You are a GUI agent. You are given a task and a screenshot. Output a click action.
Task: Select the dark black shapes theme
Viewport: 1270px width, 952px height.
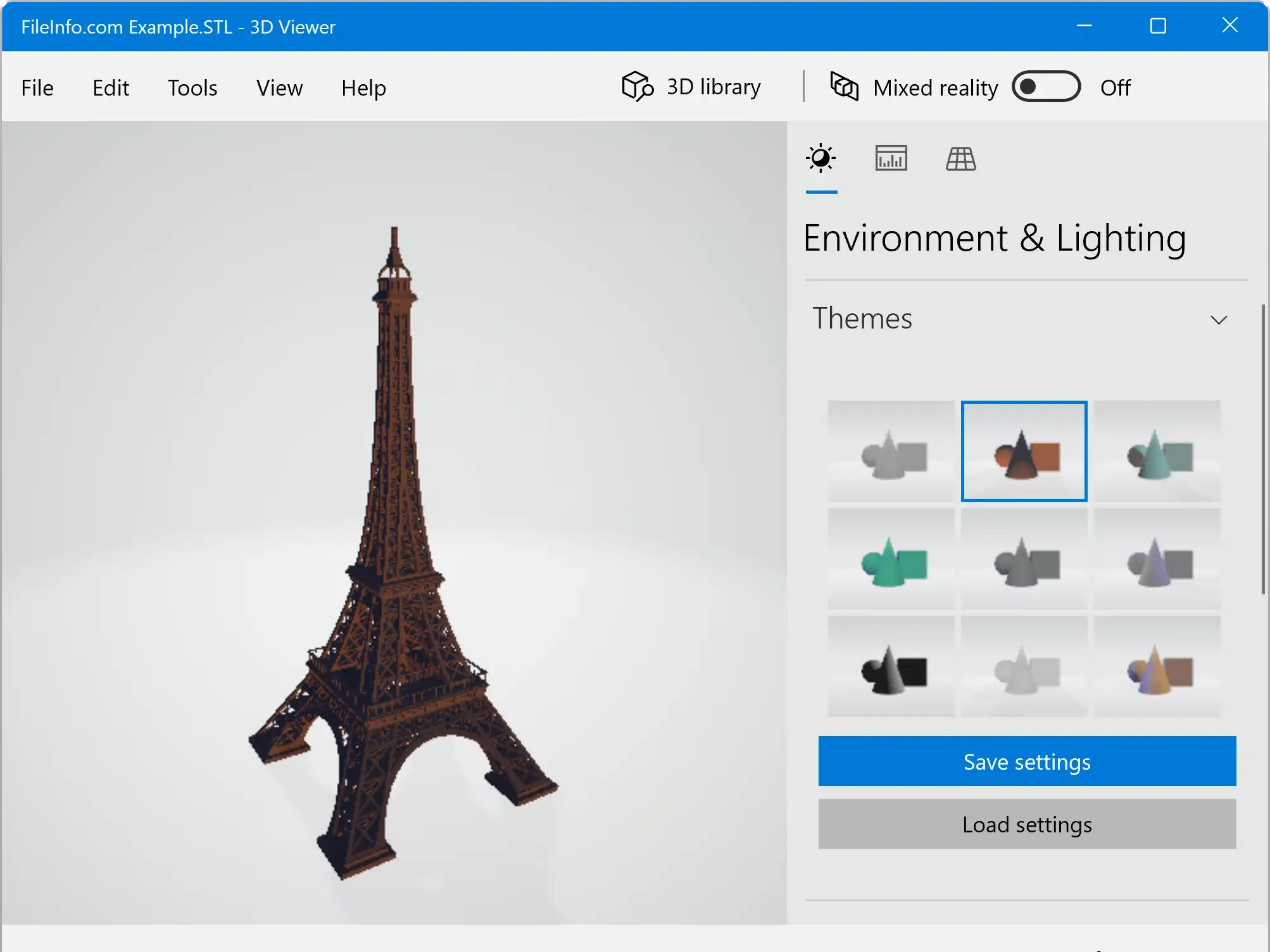click(x=890, y=667)
